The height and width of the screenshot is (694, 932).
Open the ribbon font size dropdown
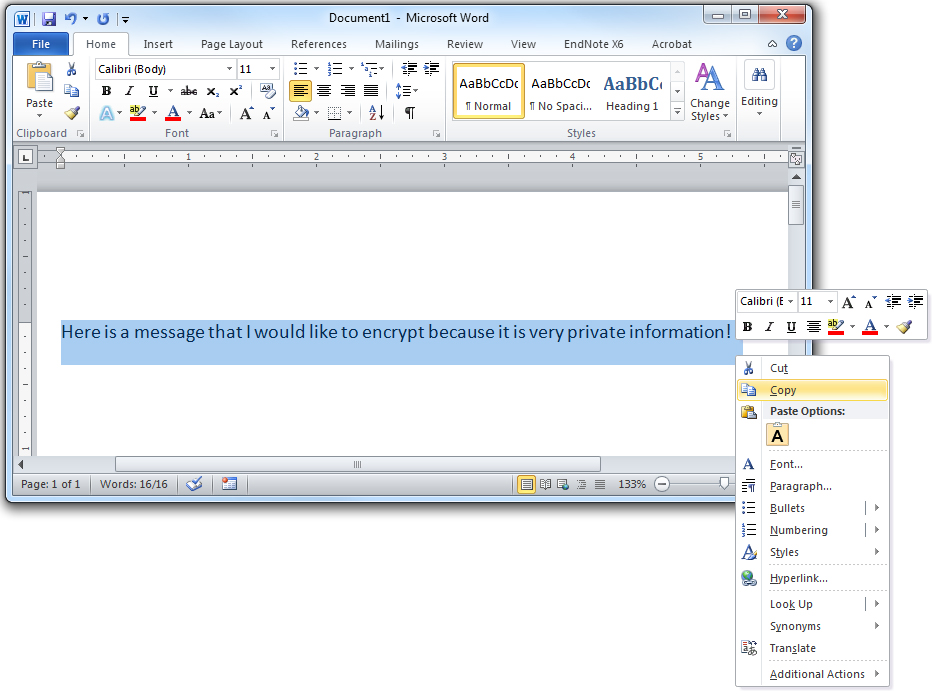click(x=272, y=69)
